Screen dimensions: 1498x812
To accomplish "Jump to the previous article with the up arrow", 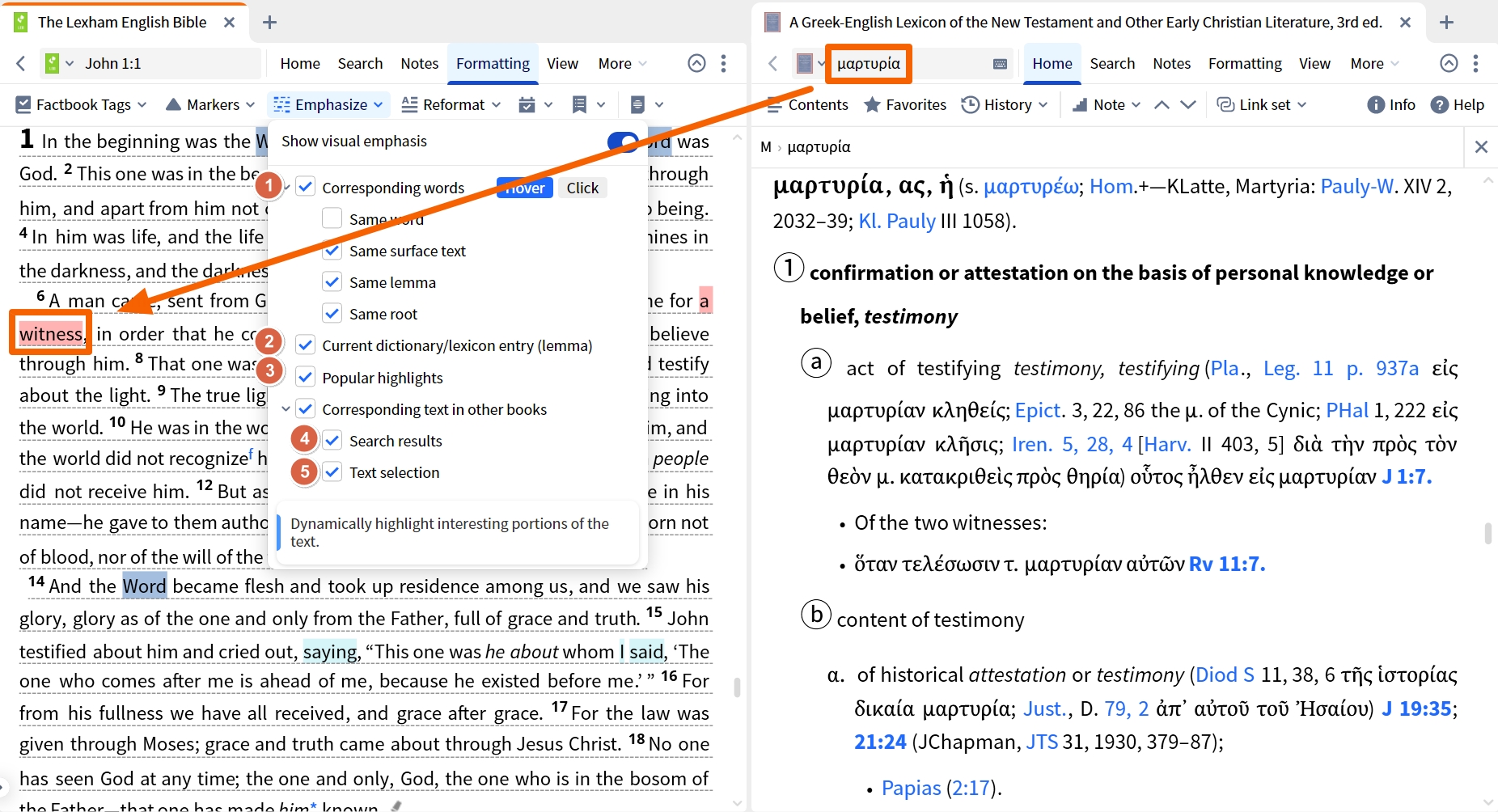I will (x=1162, y=104).
